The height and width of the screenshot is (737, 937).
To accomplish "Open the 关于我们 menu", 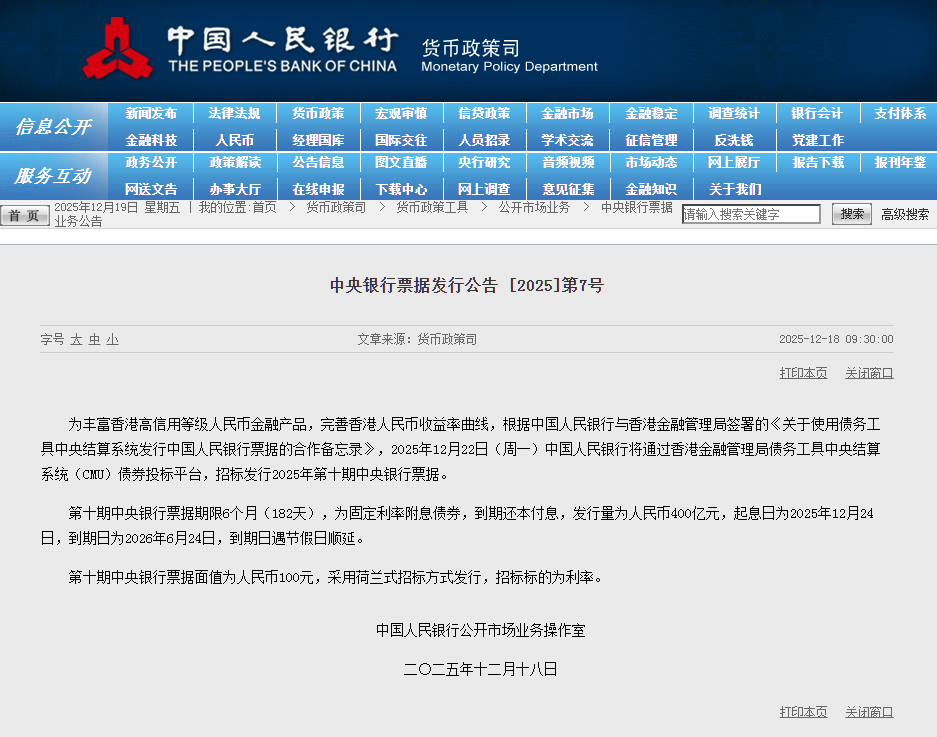I will 735,188.
